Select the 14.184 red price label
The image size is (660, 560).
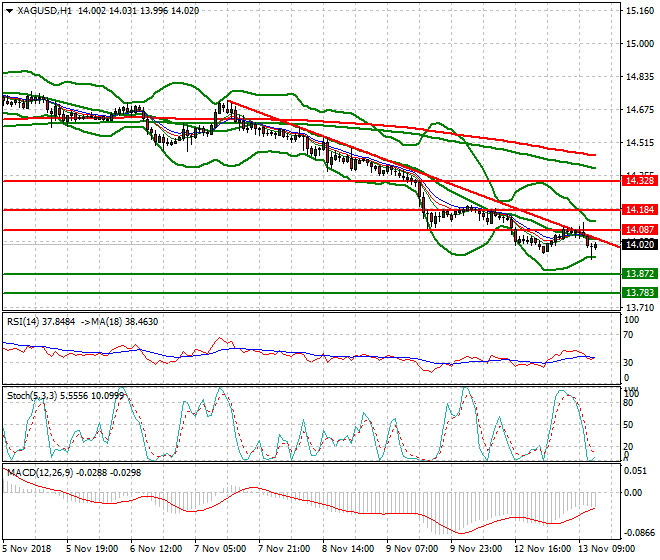[x=639, y=210]
